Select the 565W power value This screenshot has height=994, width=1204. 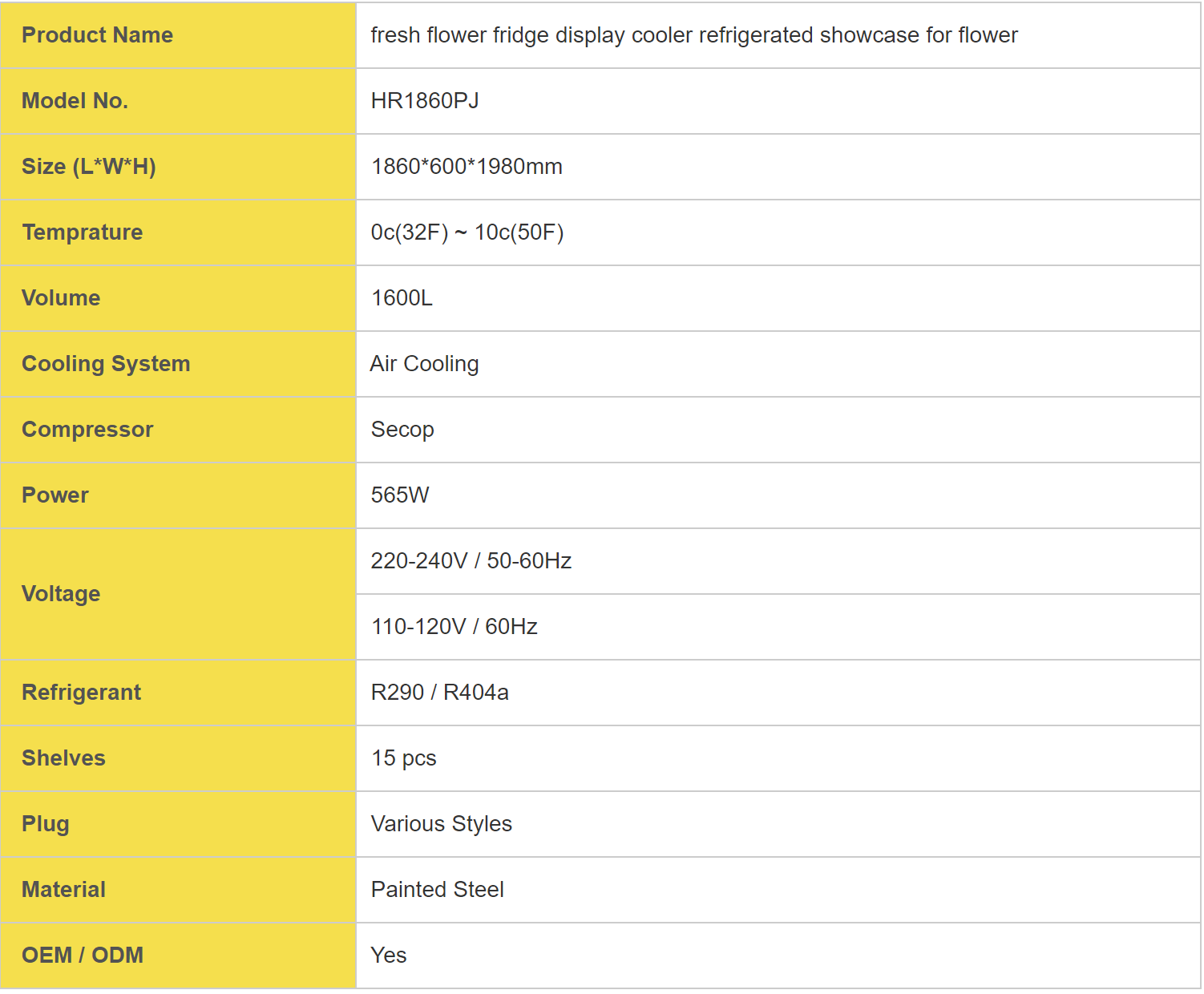click(400, 495)
